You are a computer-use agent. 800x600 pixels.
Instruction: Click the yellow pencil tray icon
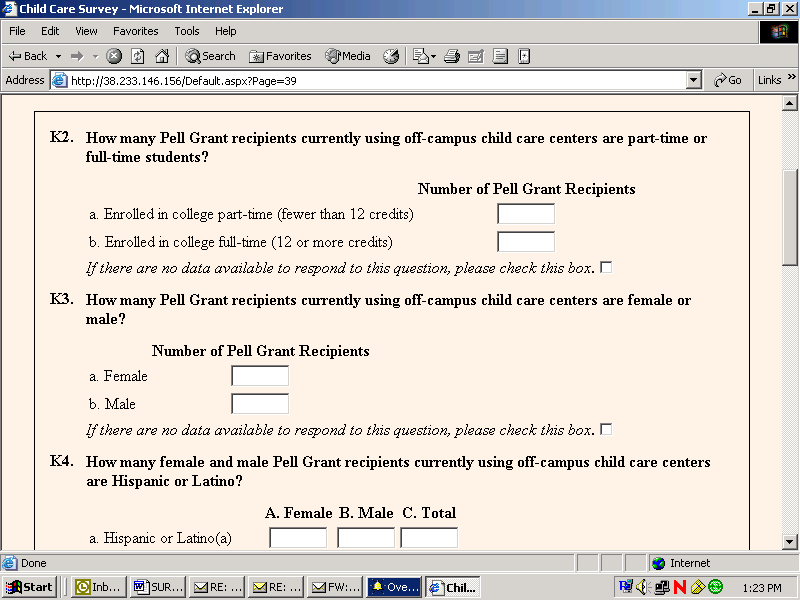point(697,587)
